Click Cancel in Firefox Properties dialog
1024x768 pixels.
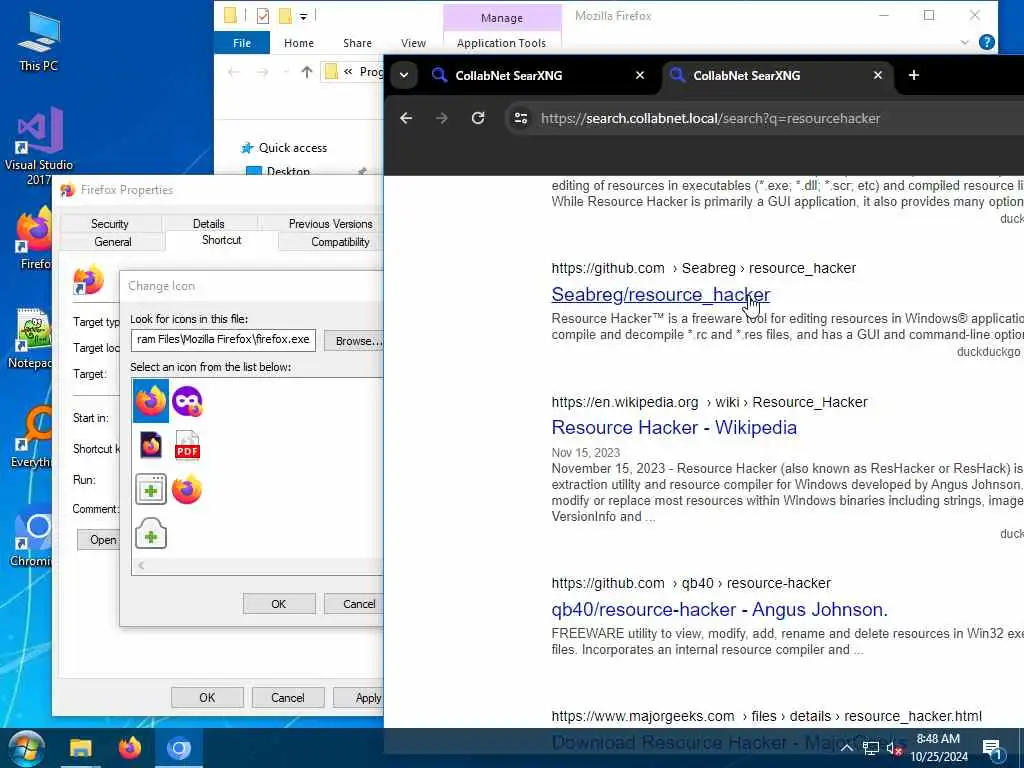pyautogui.click(x=287, y=697)
